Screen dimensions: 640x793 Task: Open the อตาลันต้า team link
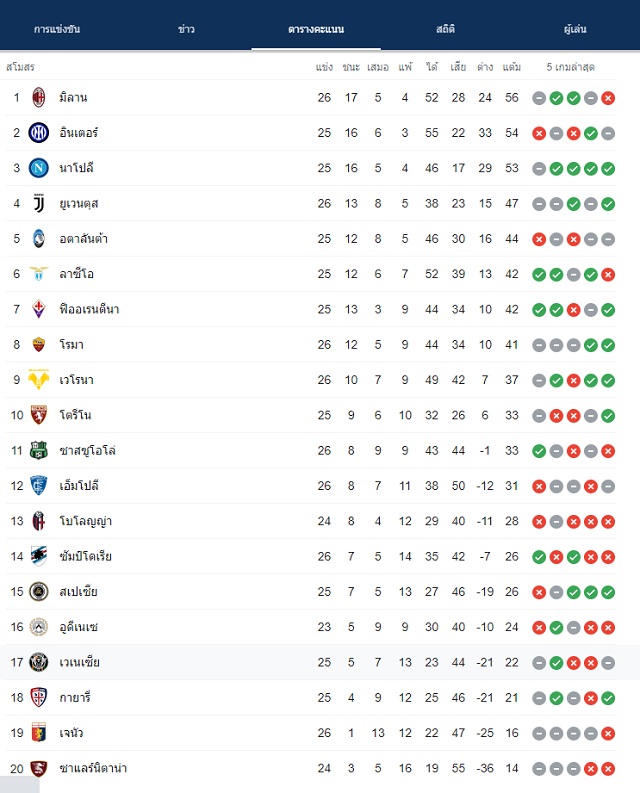pos(83,239)
